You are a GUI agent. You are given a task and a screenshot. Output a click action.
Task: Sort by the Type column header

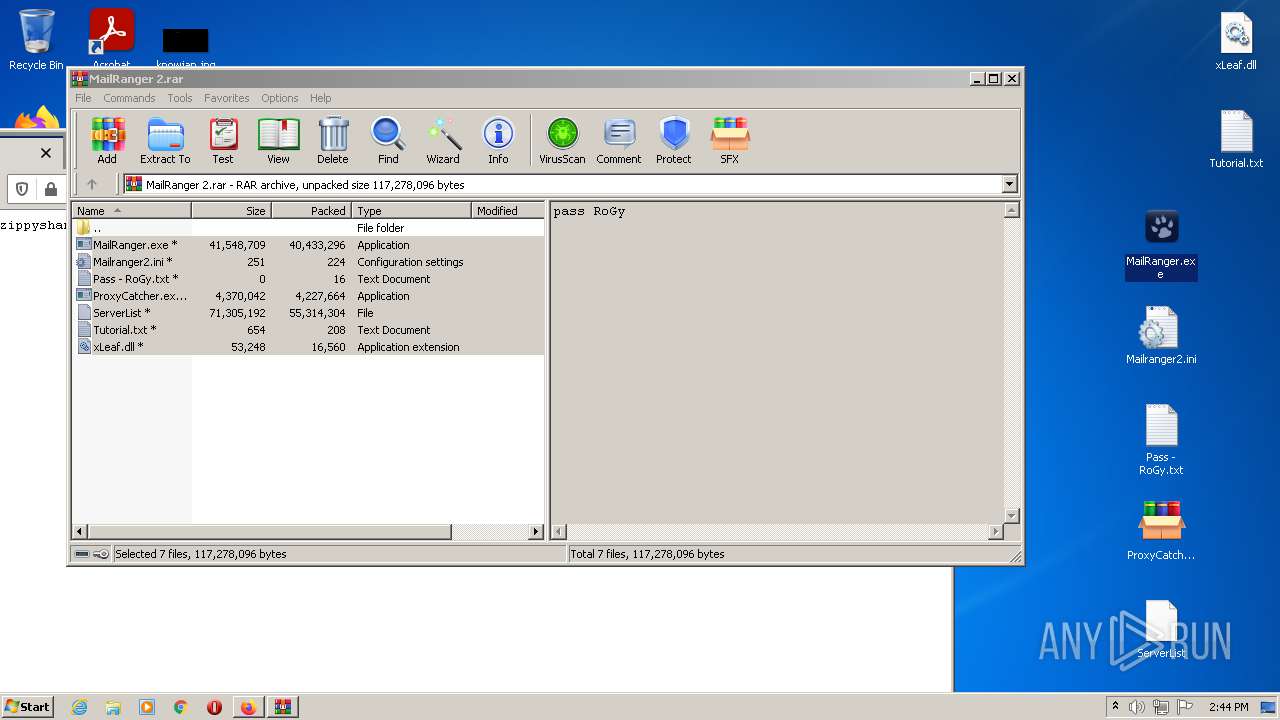(x=411, y=211)
